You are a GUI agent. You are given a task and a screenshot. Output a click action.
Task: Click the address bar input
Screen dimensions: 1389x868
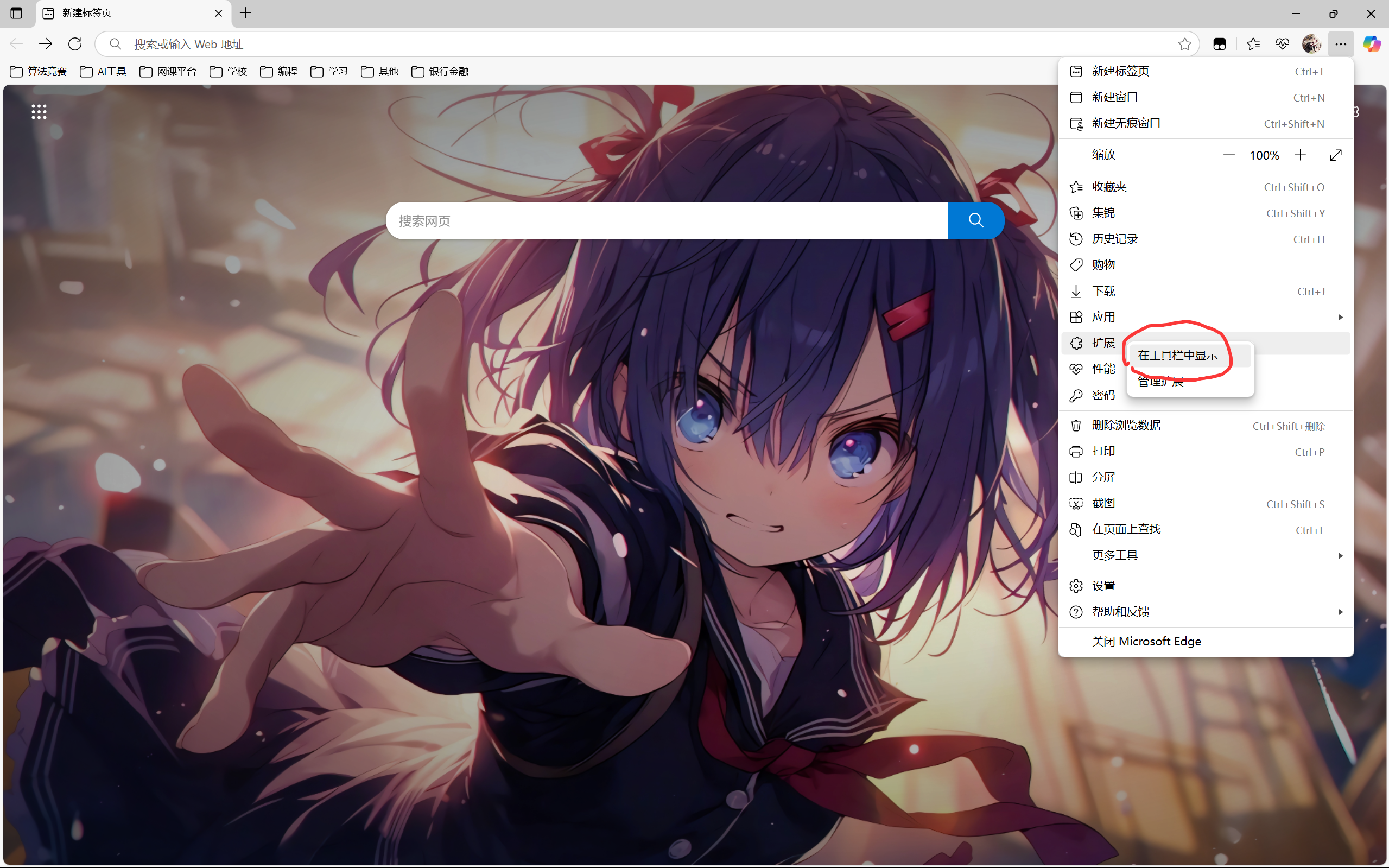(647, 44)
